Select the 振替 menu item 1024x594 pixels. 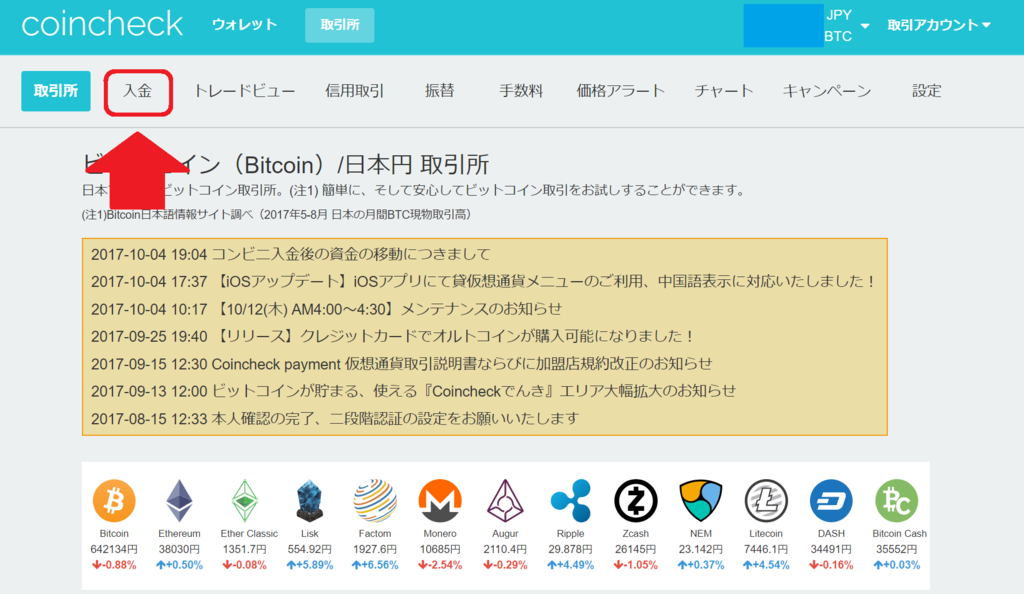(440, 91)
